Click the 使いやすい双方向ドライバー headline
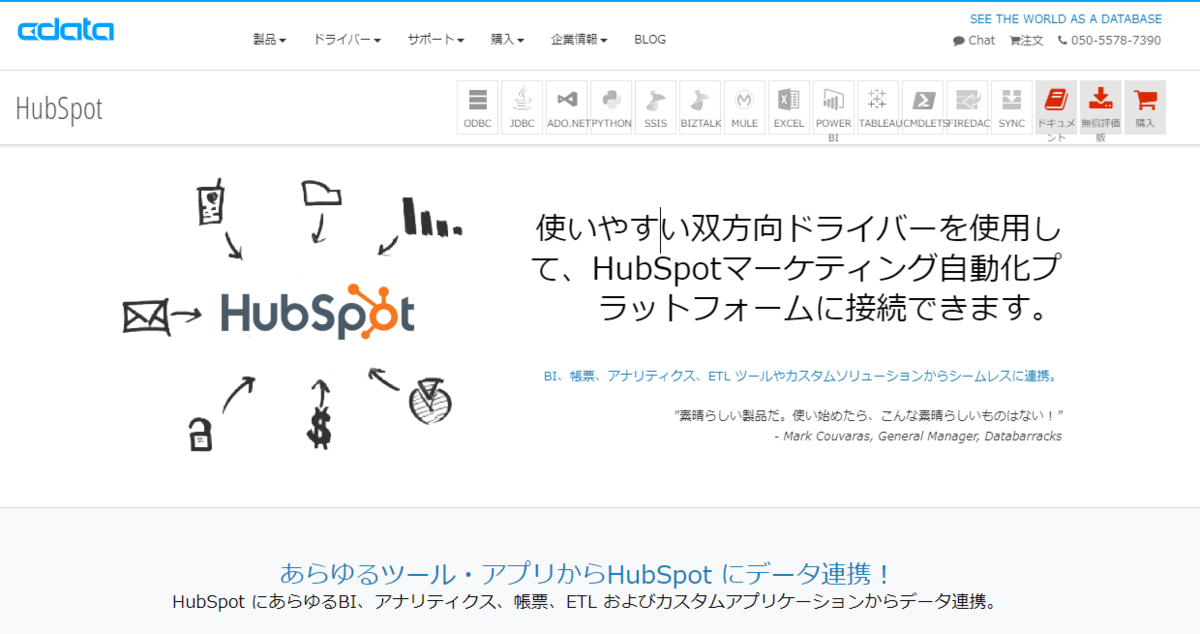This screenshot has width=1200, height=634. pyautogui.click(x=796, y=268)
